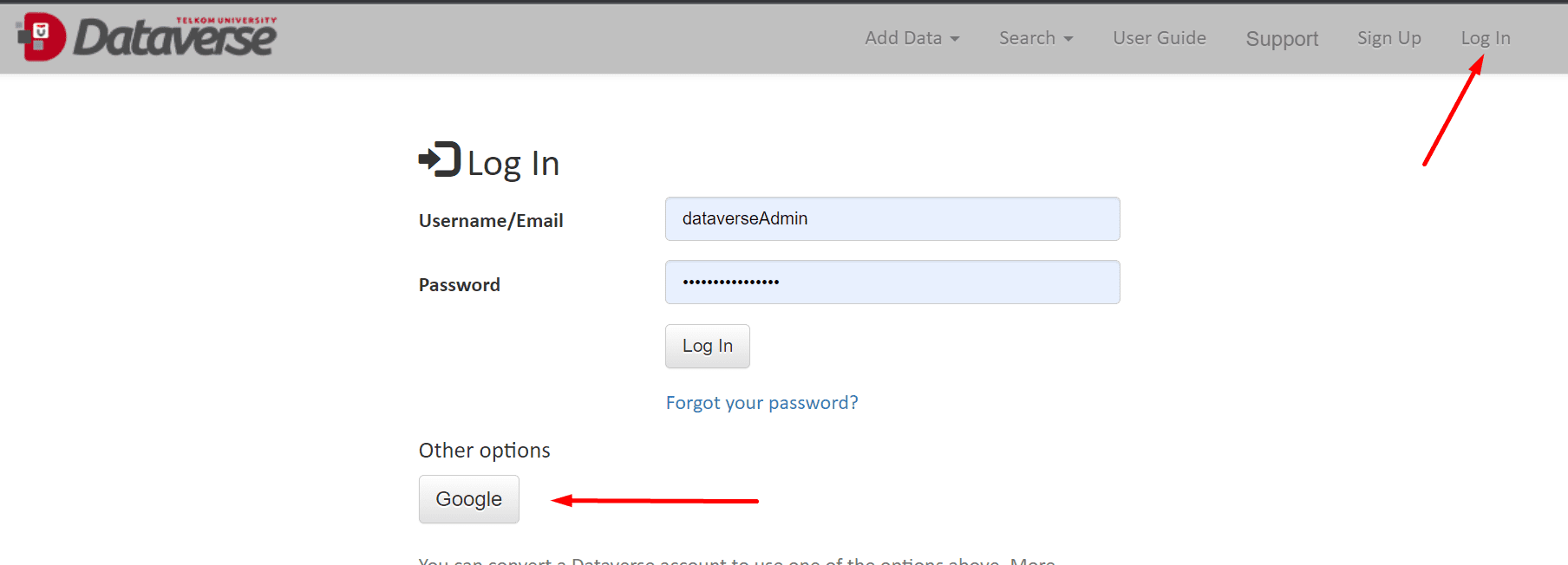Follow the Forgot your password link

click(x=761, y=403)
